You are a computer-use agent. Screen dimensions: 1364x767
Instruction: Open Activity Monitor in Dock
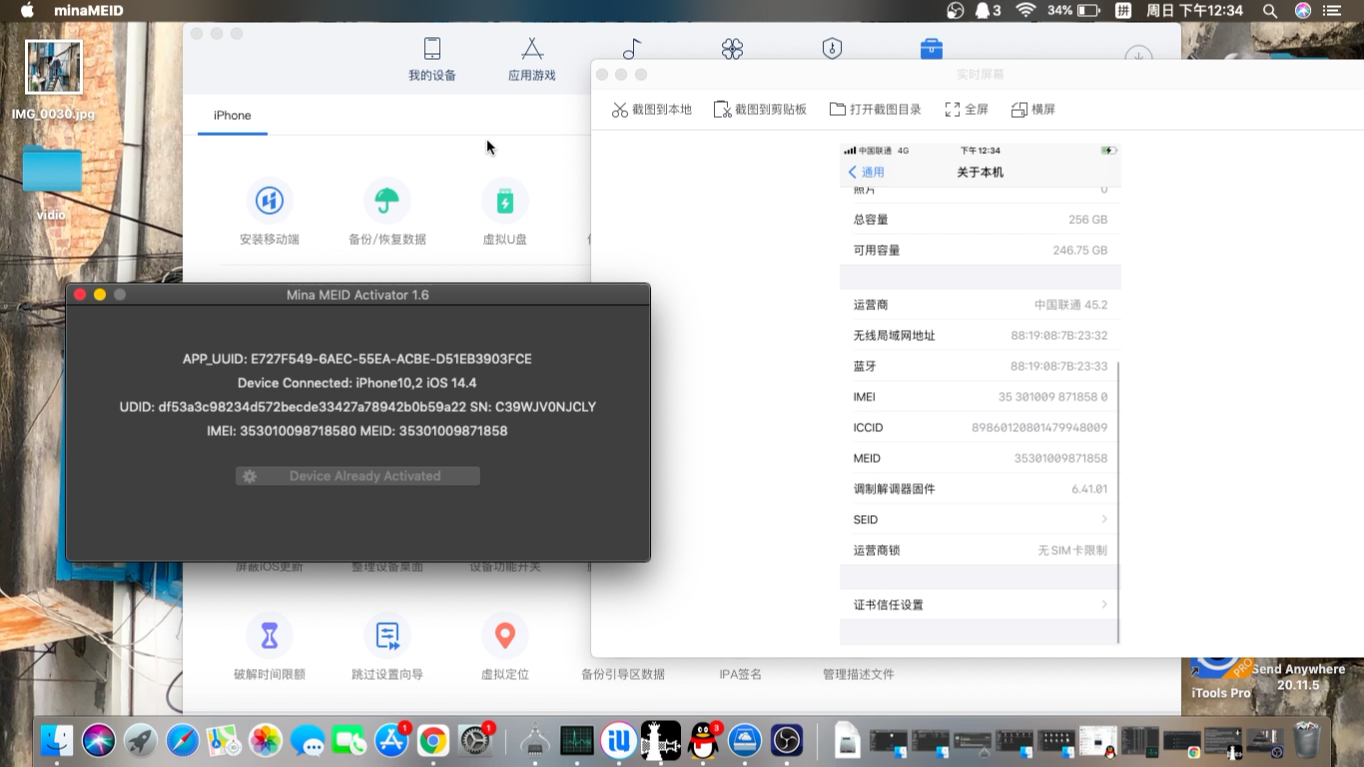coord(577,741)
